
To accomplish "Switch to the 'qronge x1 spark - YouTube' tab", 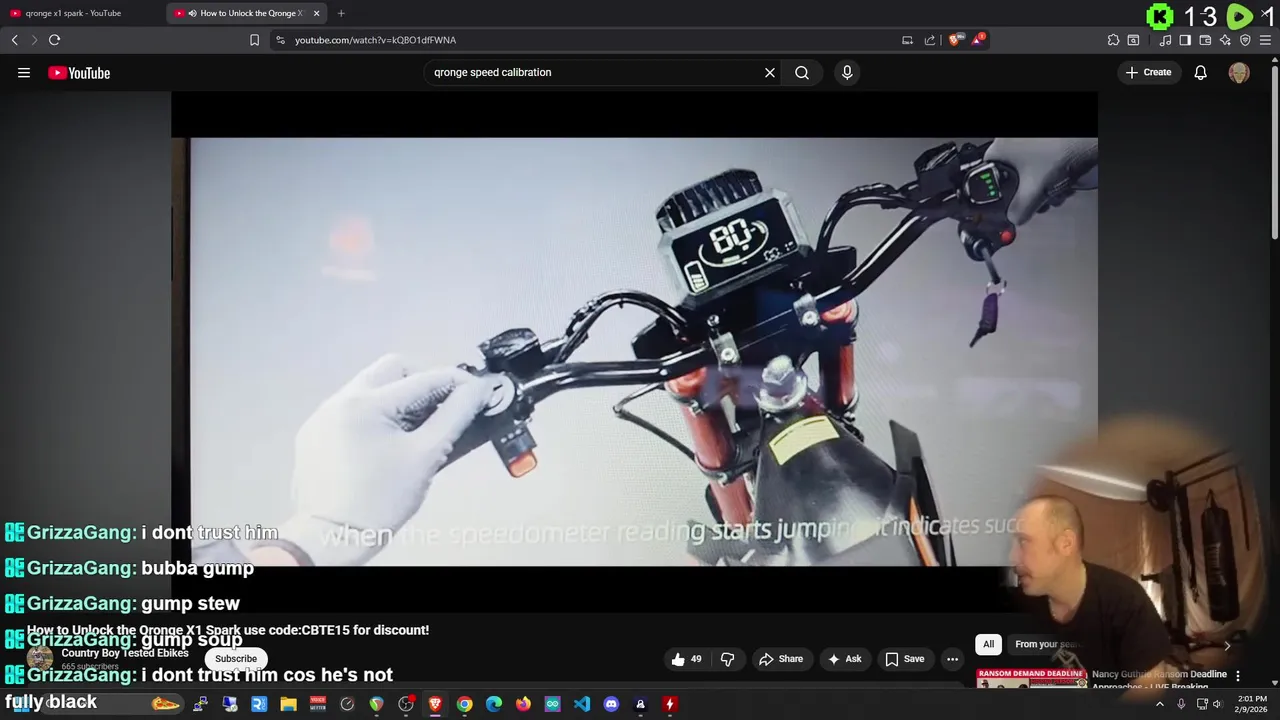I will pyautogui.click(x=80, y=13).
